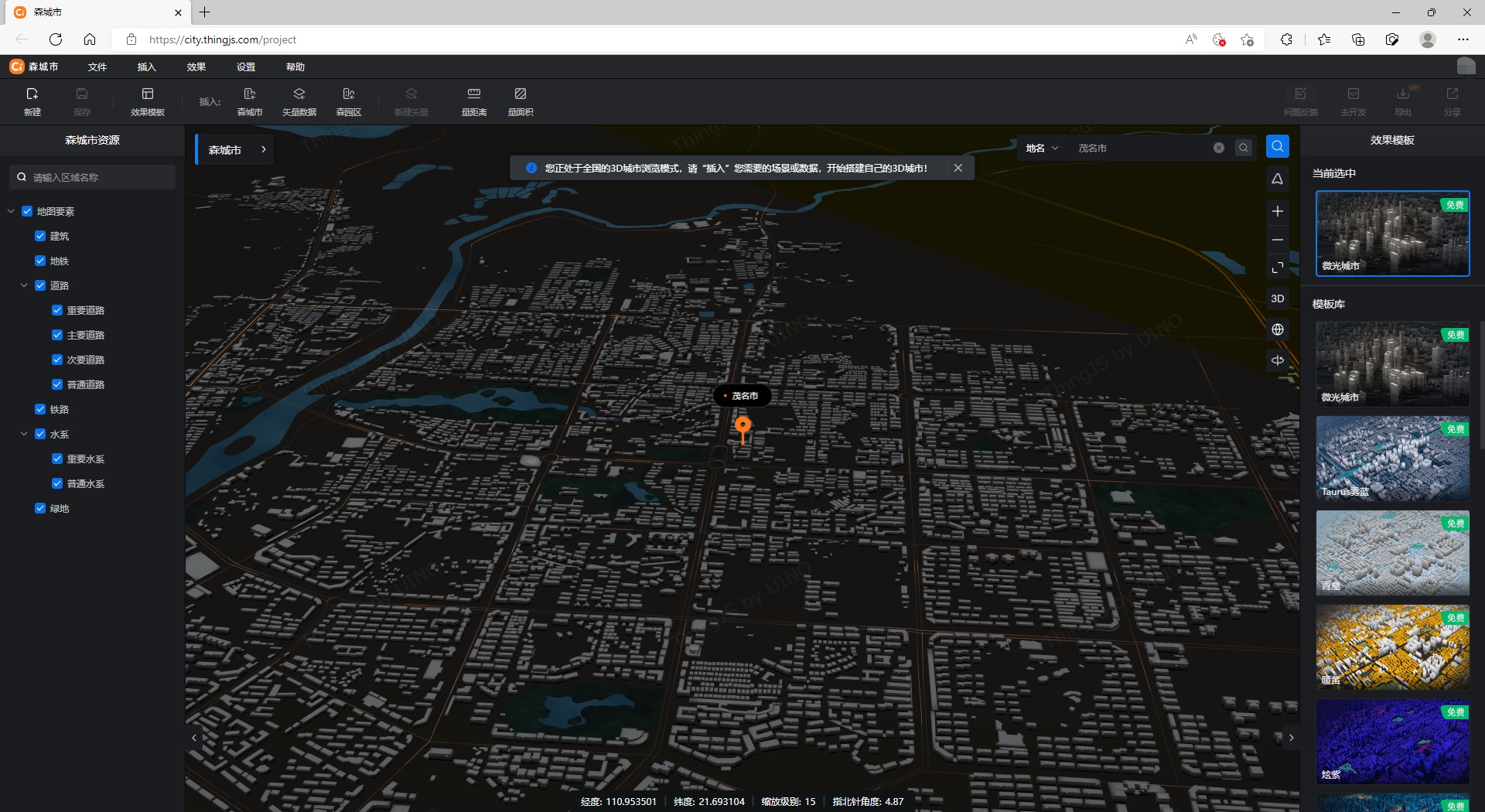Open the 设置 menu
The width and height of the screenshot is (1485, 812).
click(246, 67)
